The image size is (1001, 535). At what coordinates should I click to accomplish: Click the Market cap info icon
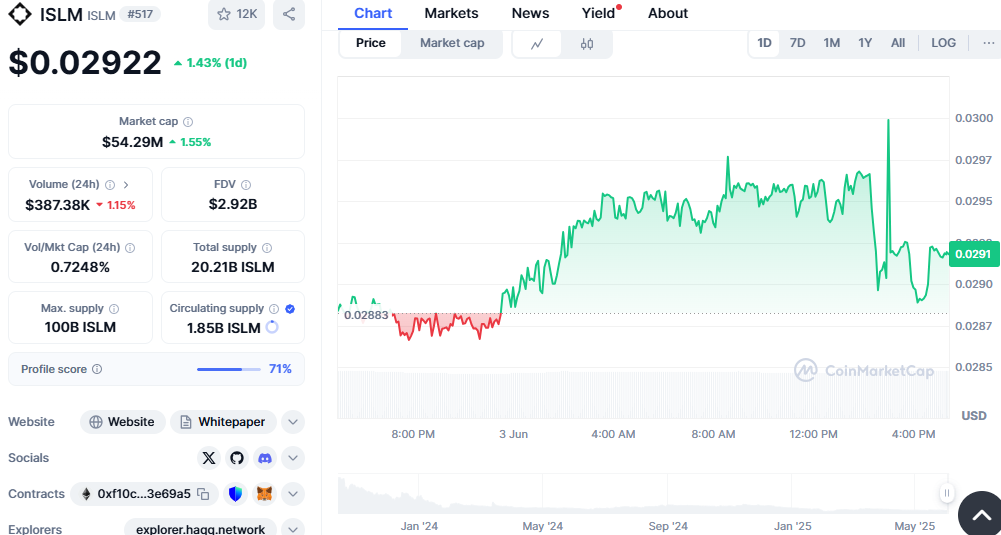tap(188, 121)
